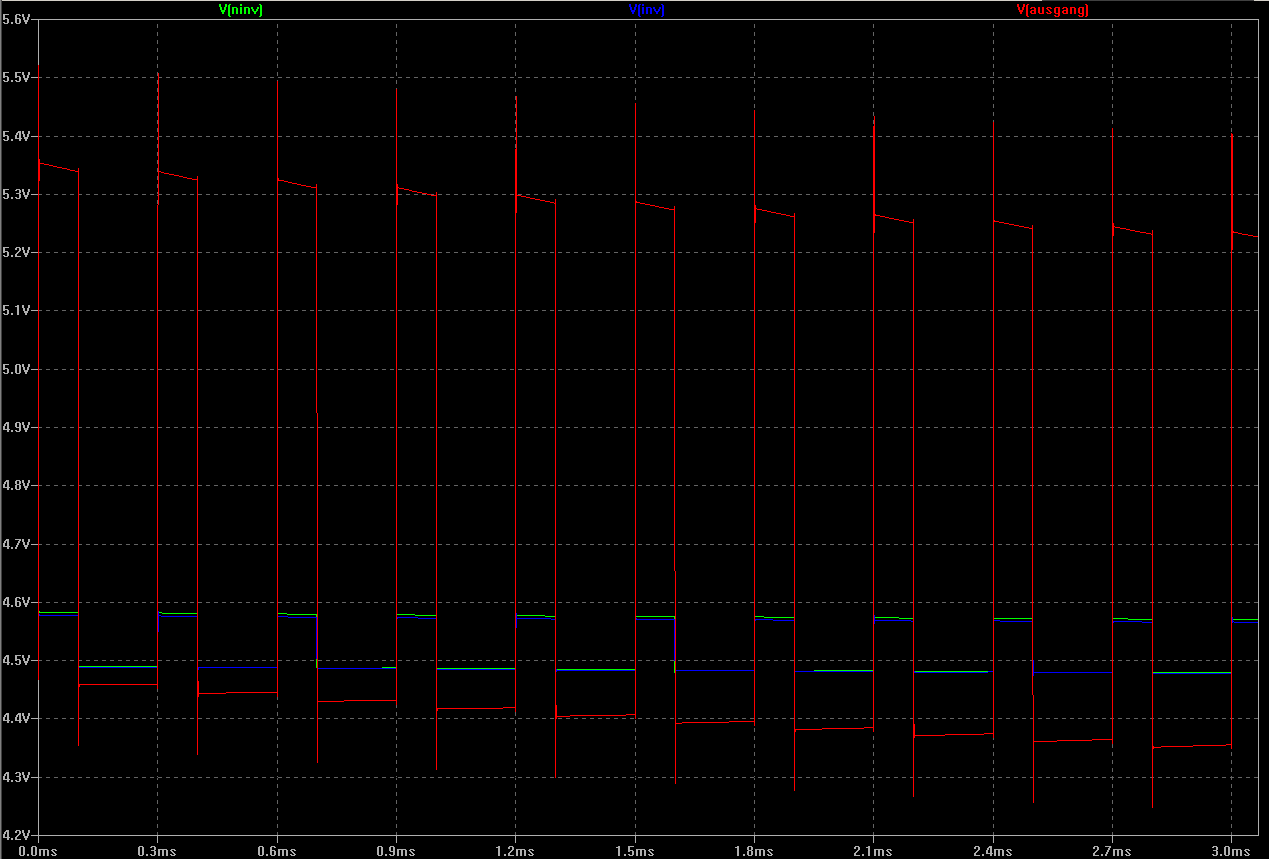Viewport: 1269px width, 859px height.
Task: Click the 5.1V vertical axis label
Action: pyautogui.click(x=16, y=311)
